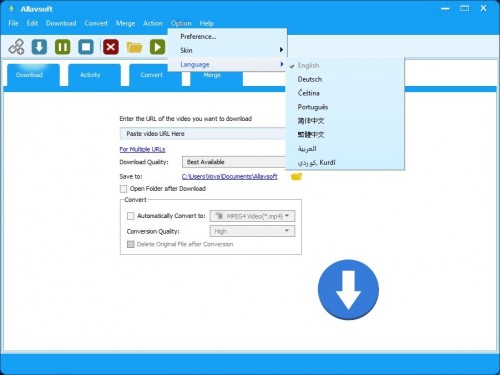Viewport: 500px width, 375px height.
Task: Stop download with the square stop icon
Action: click(86, 47)
